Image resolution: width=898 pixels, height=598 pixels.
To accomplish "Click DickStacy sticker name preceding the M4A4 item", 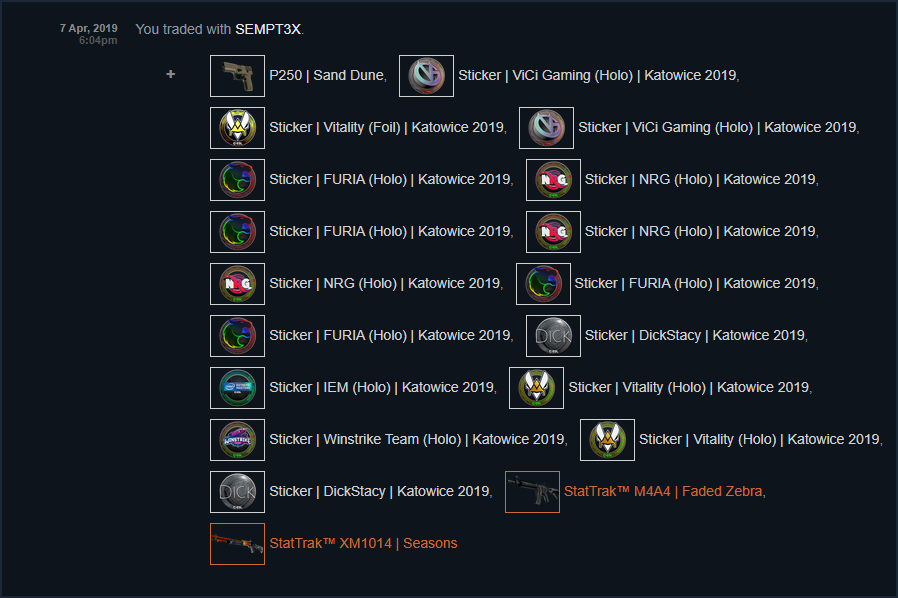I will [x=379, y=491].
